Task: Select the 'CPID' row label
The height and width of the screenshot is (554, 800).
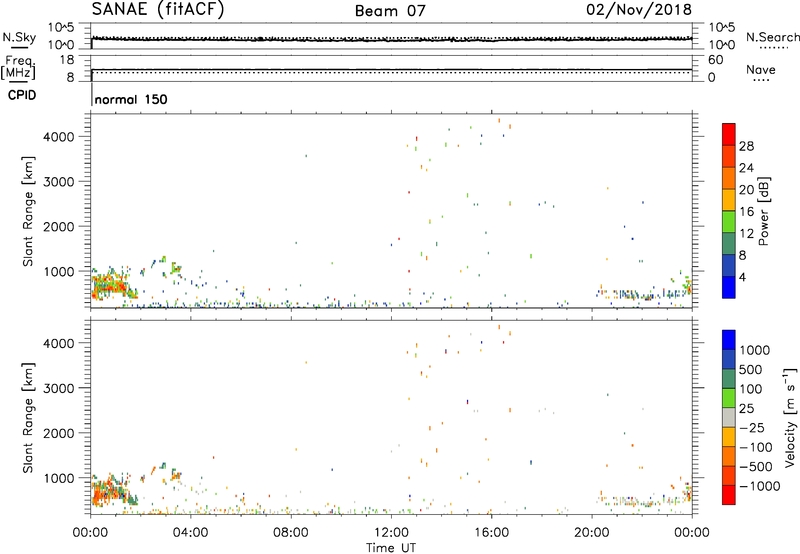Action: pyautogui.click(x=22, y=95)
